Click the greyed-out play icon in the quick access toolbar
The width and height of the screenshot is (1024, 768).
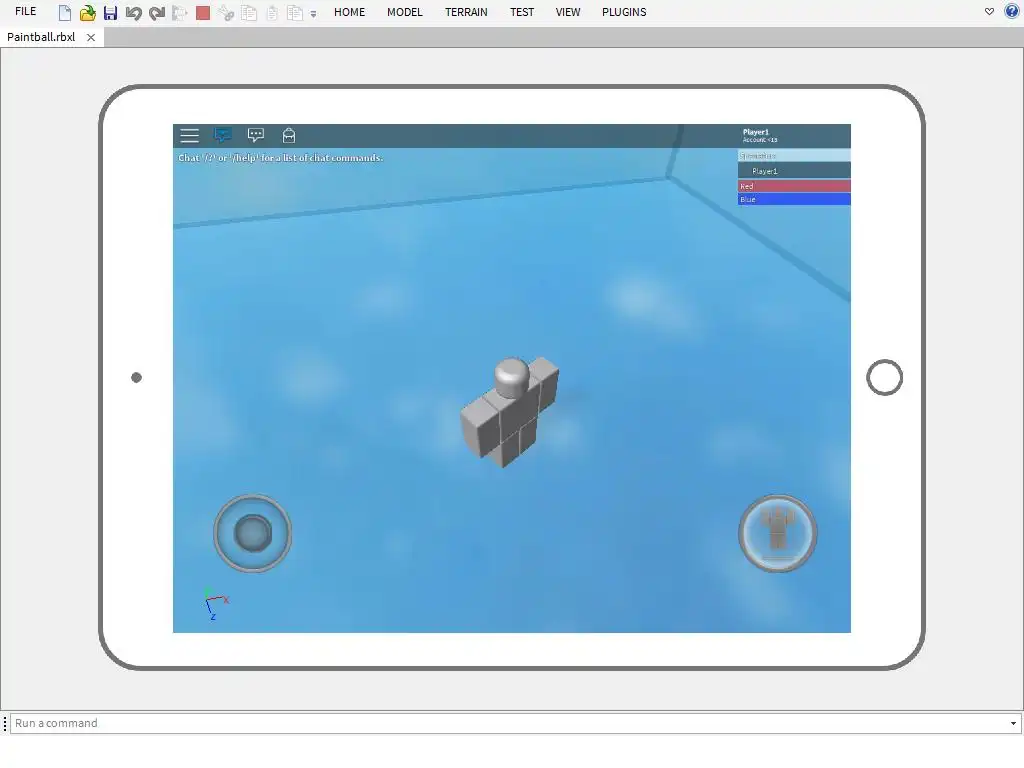click(180, 12)
